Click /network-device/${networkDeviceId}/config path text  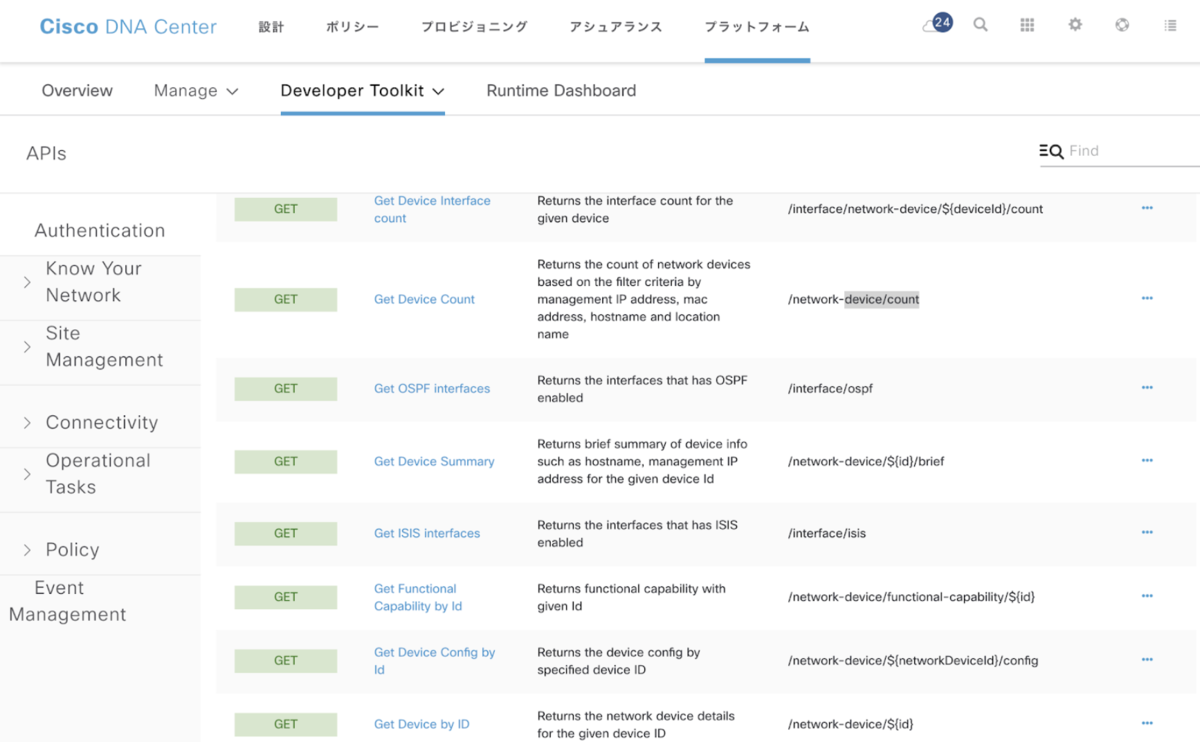pyautogui.click(x=913, y=660)
